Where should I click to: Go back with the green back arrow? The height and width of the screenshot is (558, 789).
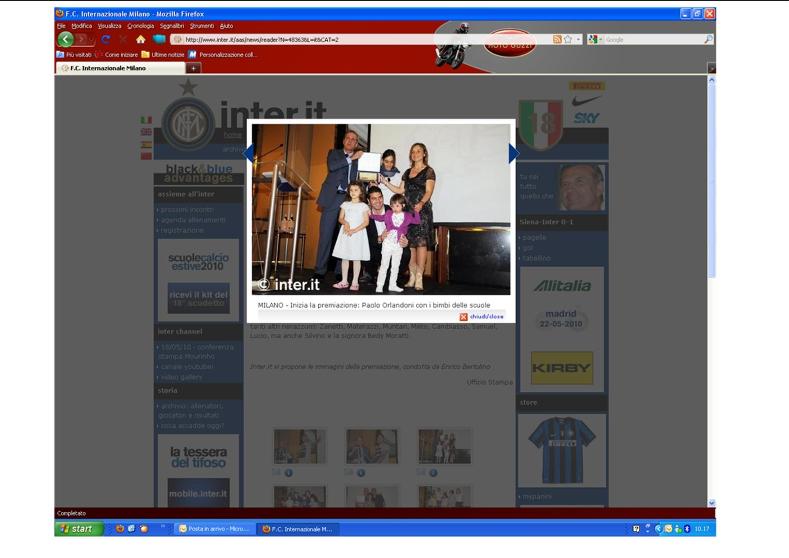[65, 39]
